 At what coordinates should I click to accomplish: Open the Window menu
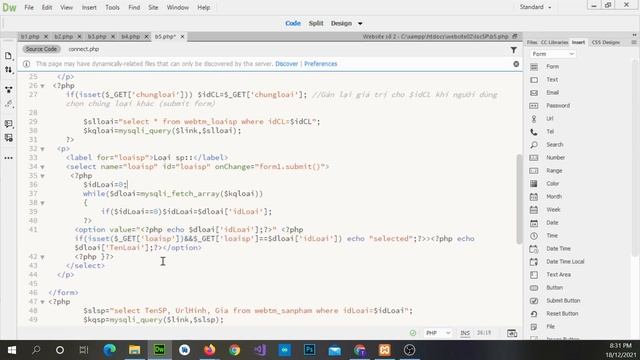(x=178, y=7)
